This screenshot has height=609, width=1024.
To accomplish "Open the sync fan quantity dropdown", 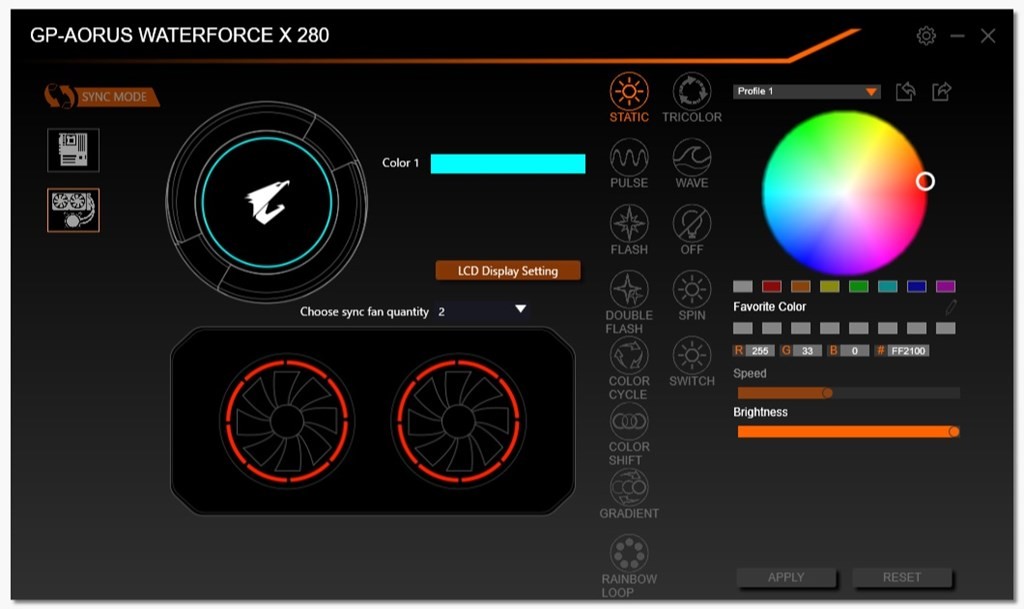I will click(482, 311).
